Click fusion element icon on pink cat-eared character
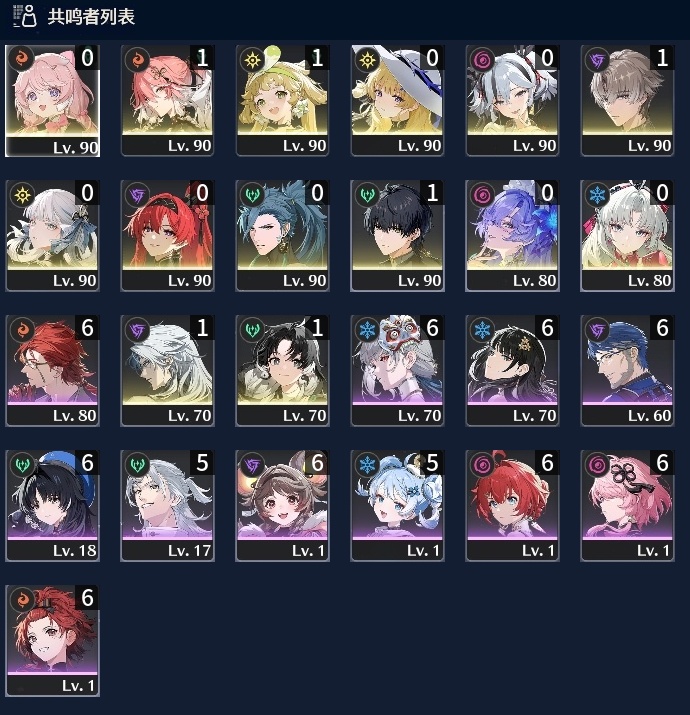This screenshot has width=690, height=715. pos(22,59)
